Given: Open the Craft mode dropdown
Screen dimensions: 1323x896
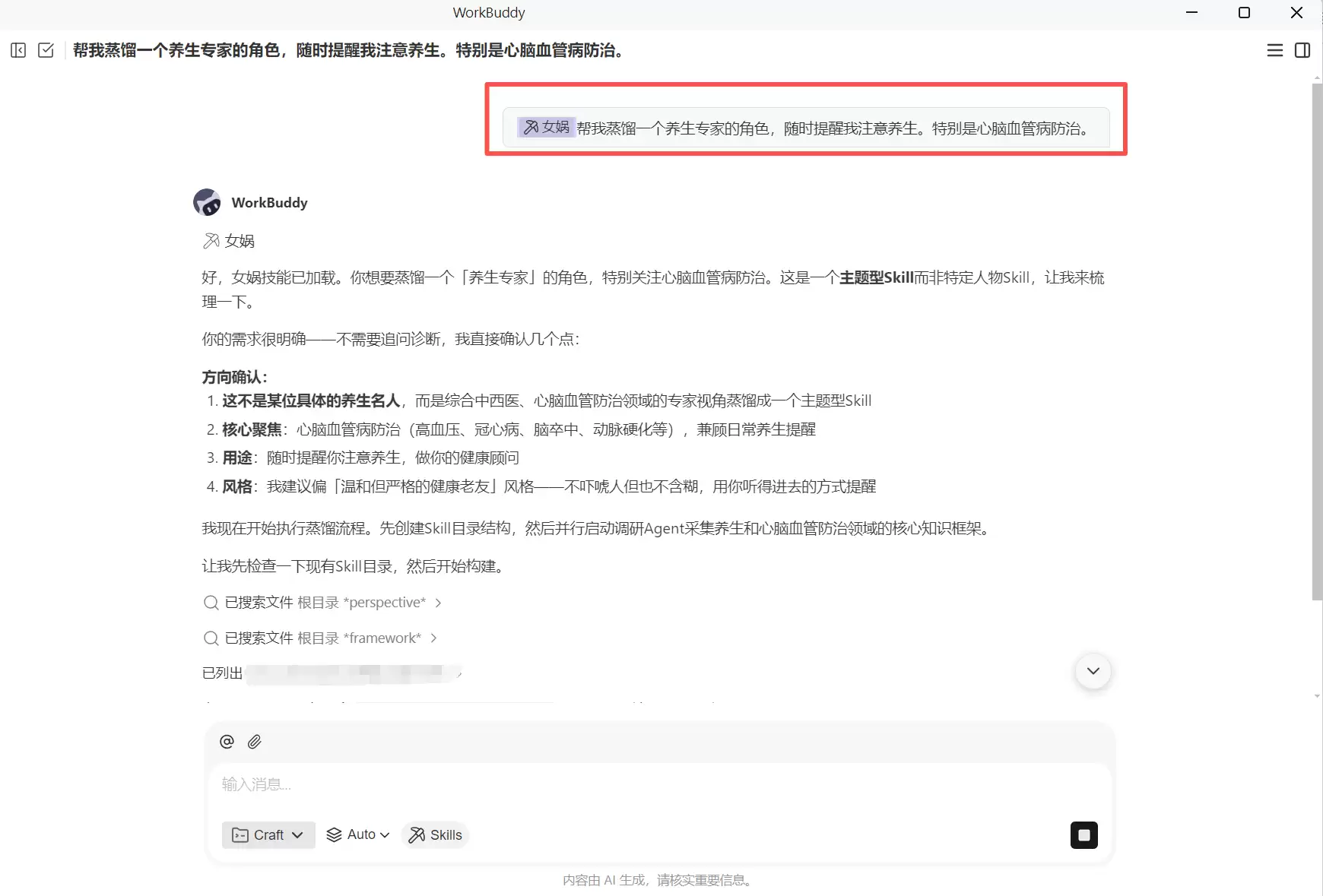Looking at the screenshot, I should pos(268,835).
